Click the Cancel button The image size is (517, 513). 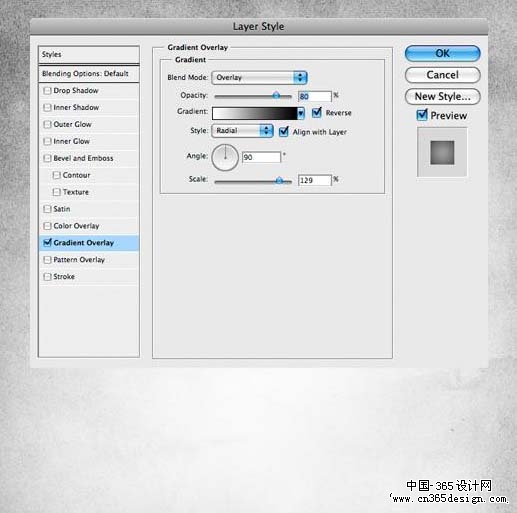[443, 75]
